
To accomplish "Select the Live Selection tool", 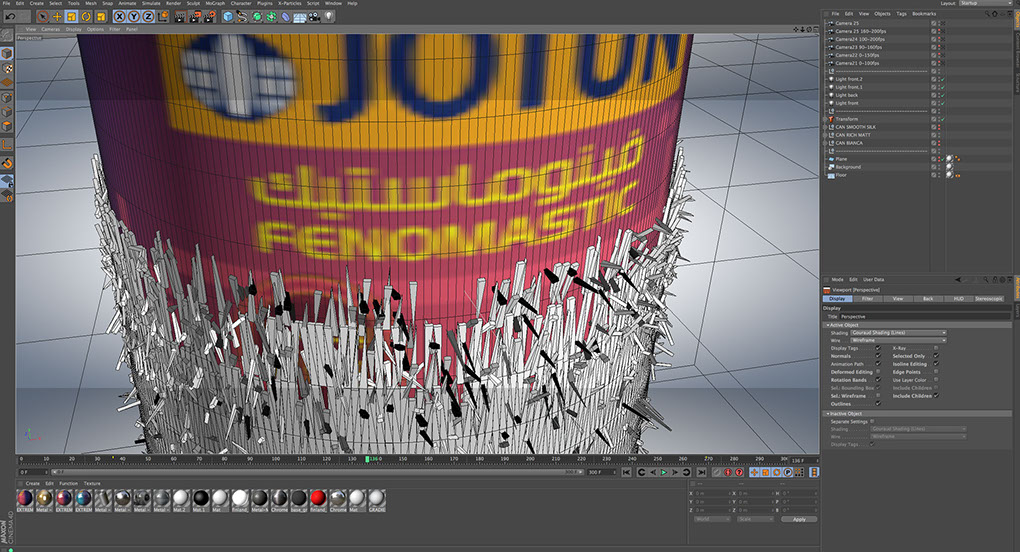I will click(x=43, y=16).
